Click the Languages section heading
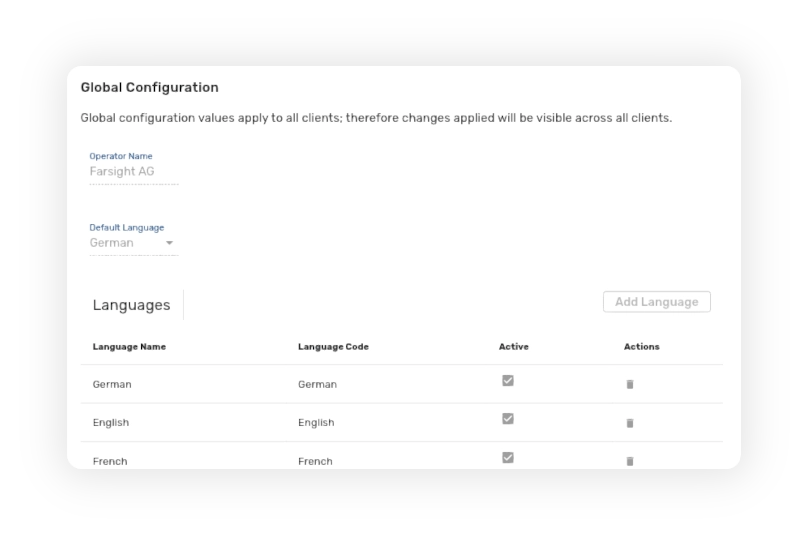 131,305
